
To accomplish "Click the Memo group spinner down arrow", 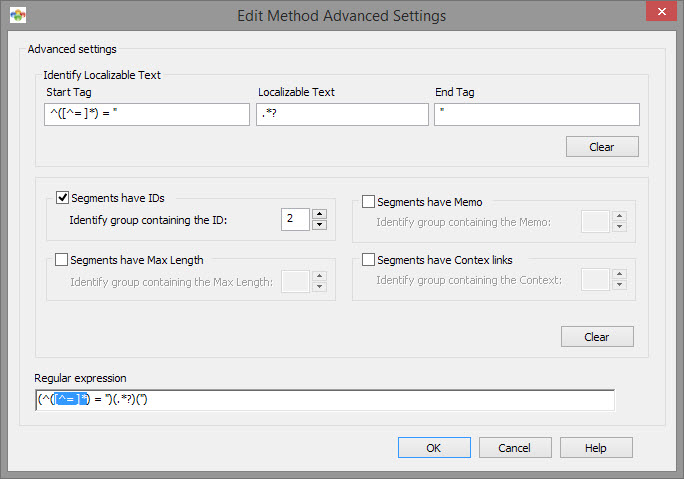I will 619,227.
